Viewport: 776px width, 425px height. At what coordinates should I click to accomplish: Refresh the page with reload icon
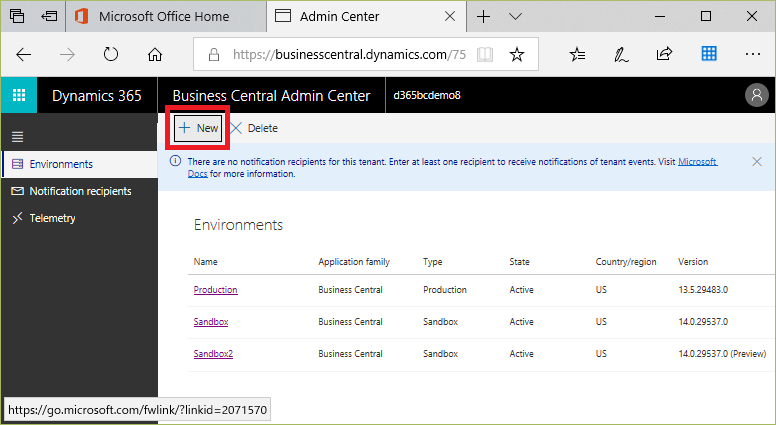point(111,54)
